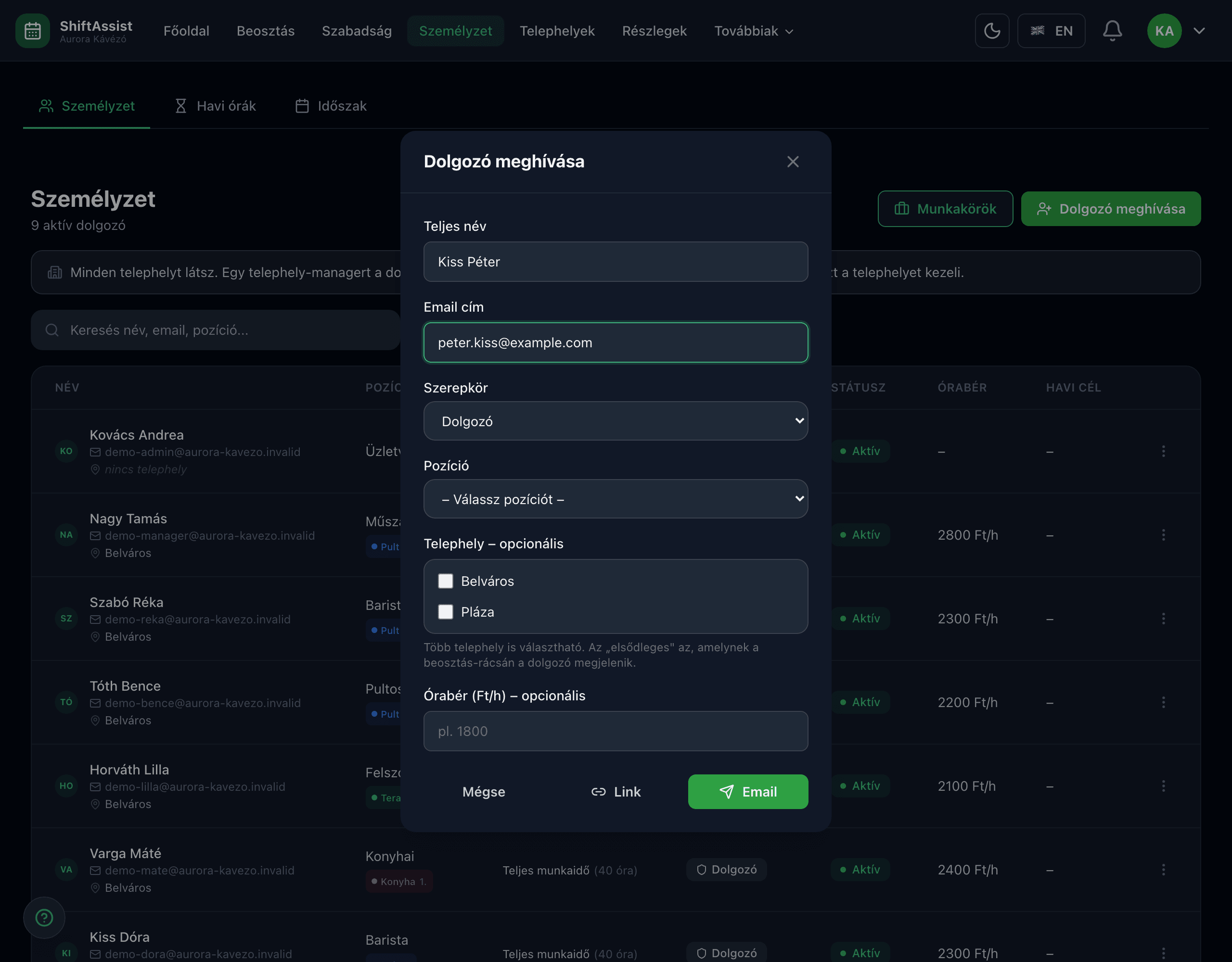Close the Dolgozó meghívása dialog

[793, 162]
